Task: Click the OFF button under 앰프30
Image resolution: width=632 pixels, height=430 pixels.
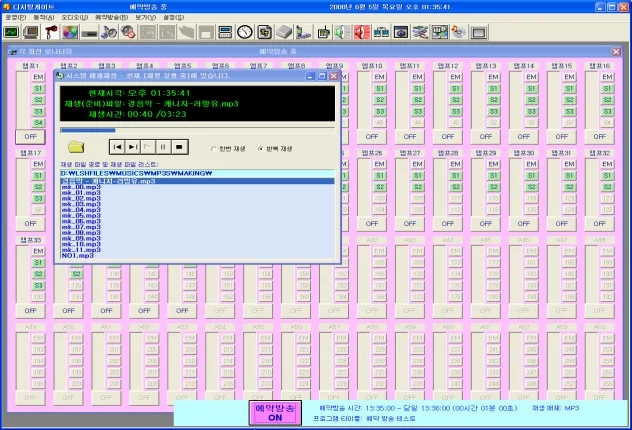Action: click(524, 224)
